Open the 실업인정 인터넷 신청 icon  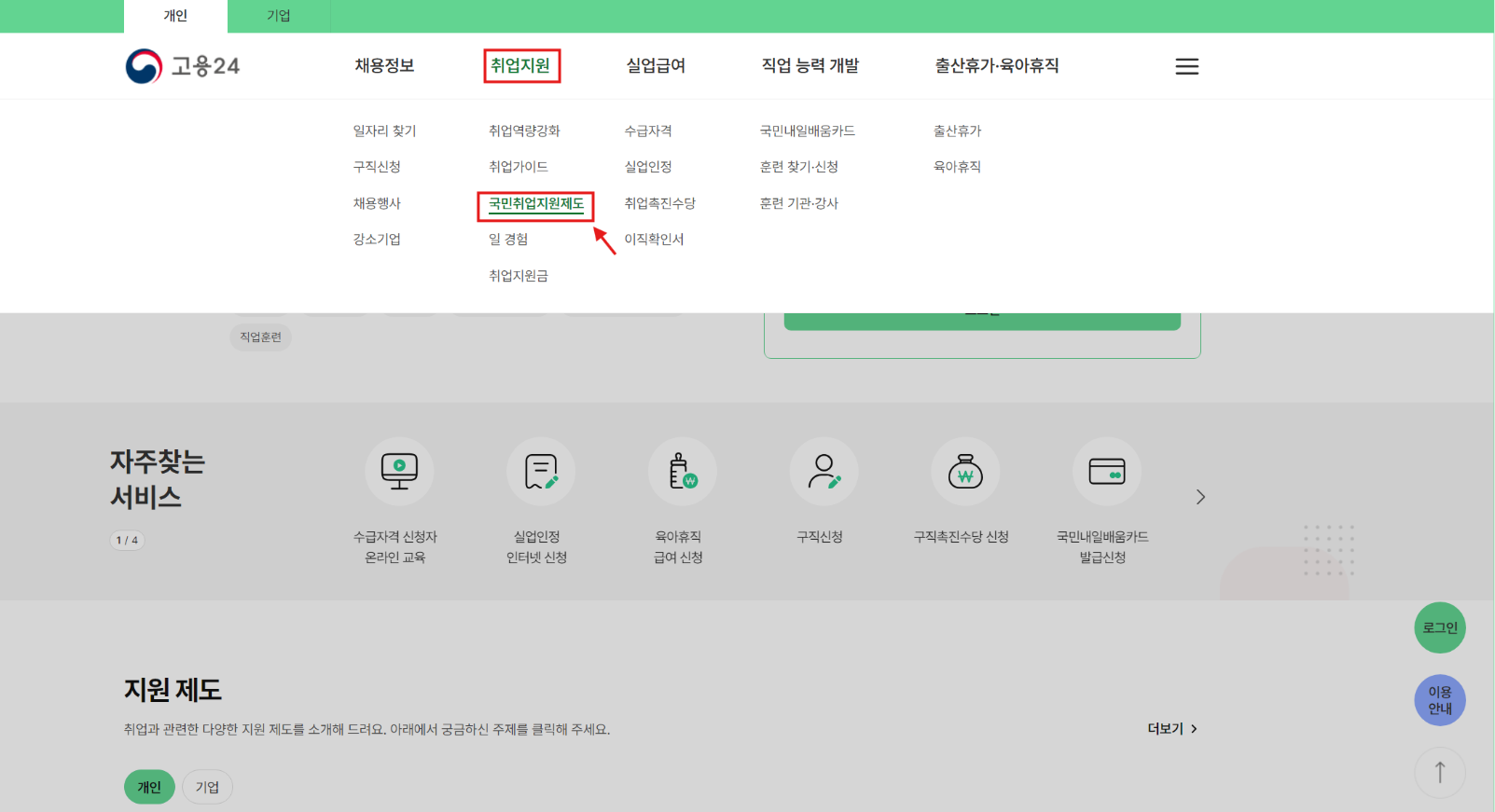point(541,471)
